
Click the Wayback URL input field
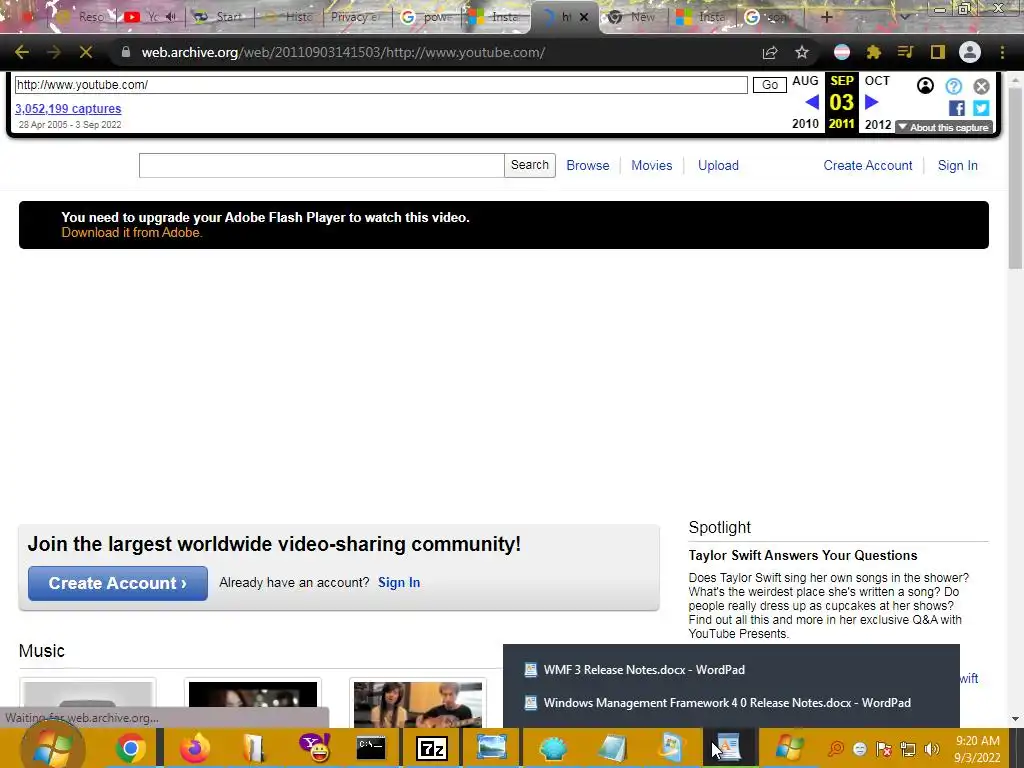click(x=381, y=85)
